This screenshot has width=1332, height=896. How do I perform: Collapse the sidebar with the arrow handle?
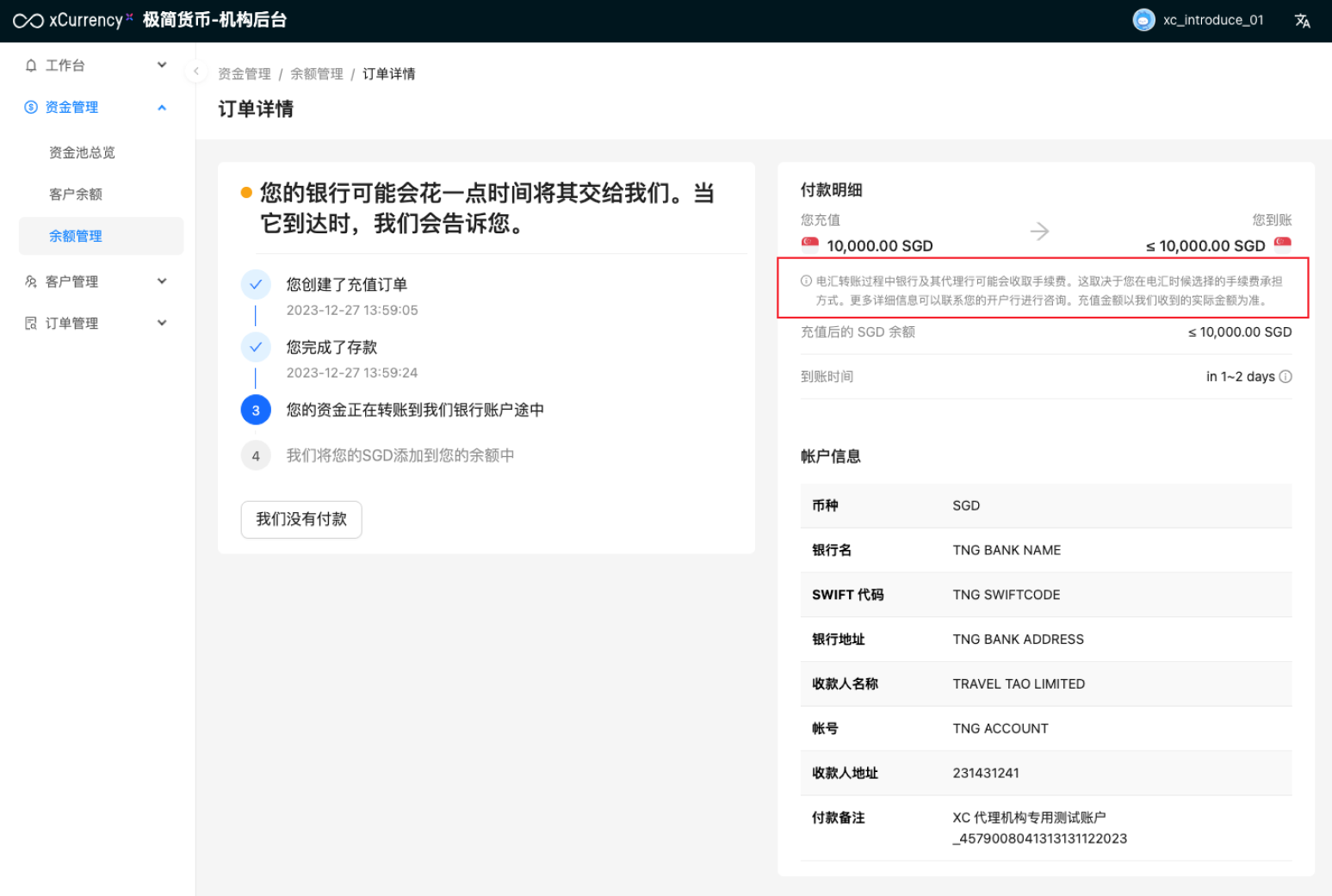[x=196, y=71]
